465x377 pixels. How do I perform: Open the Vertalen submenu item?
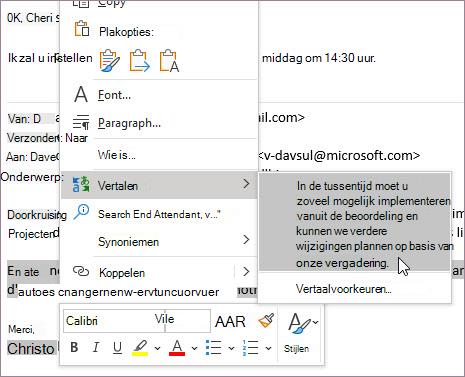click(159, 185)
